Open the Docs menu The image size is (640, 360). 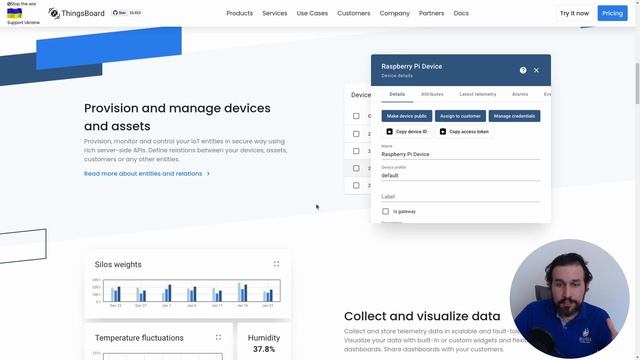tap(461, 13)
